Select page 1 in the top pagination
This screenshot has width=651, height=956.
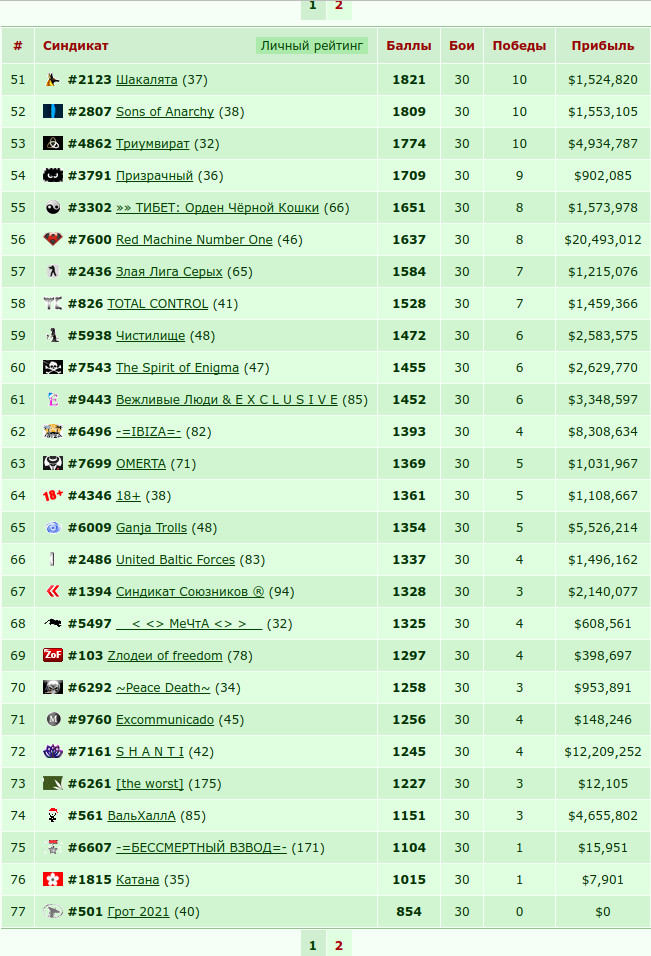[313, 6]
